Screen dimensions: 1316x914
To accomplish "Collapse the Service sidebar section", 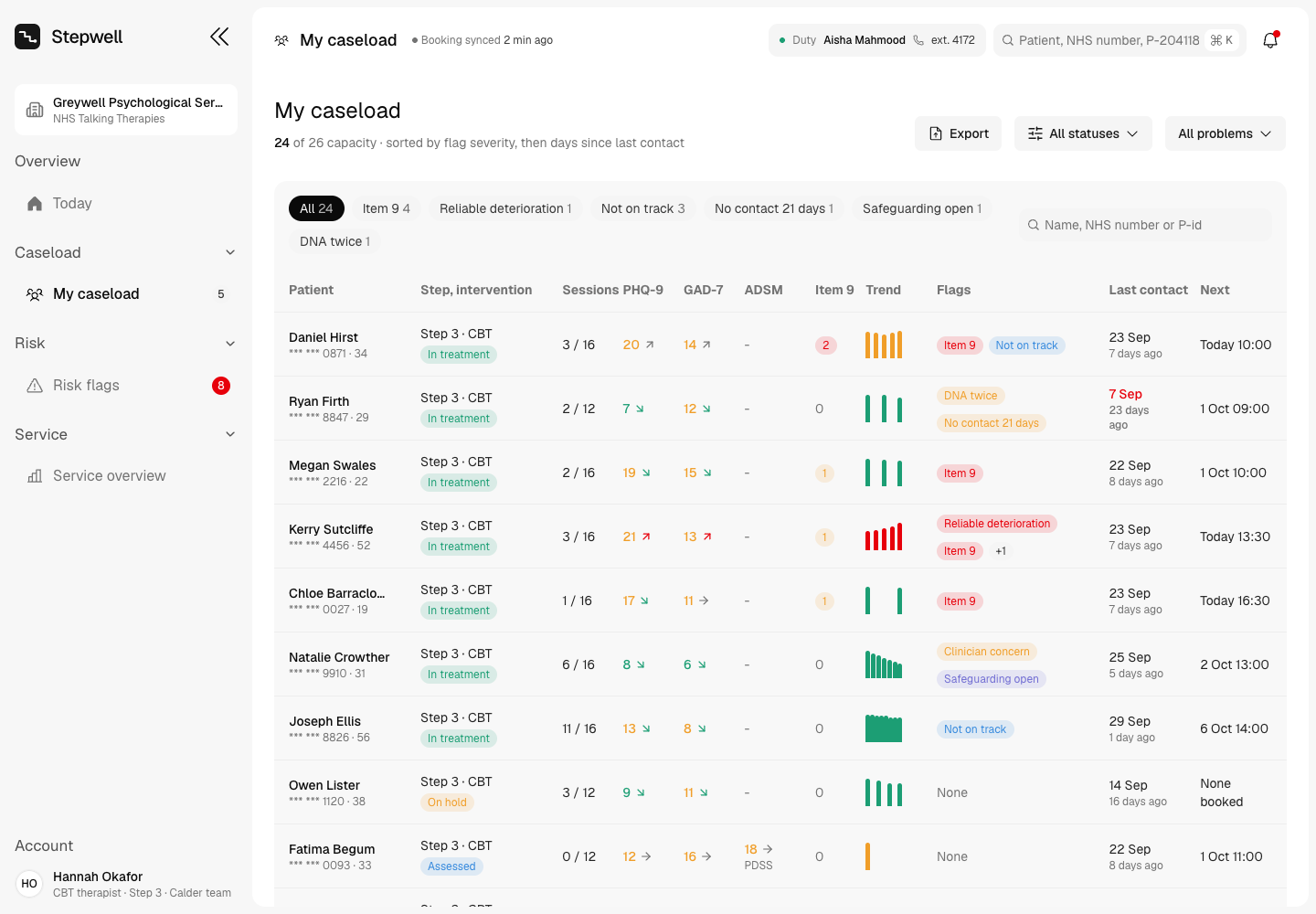I will pos(230,434).
